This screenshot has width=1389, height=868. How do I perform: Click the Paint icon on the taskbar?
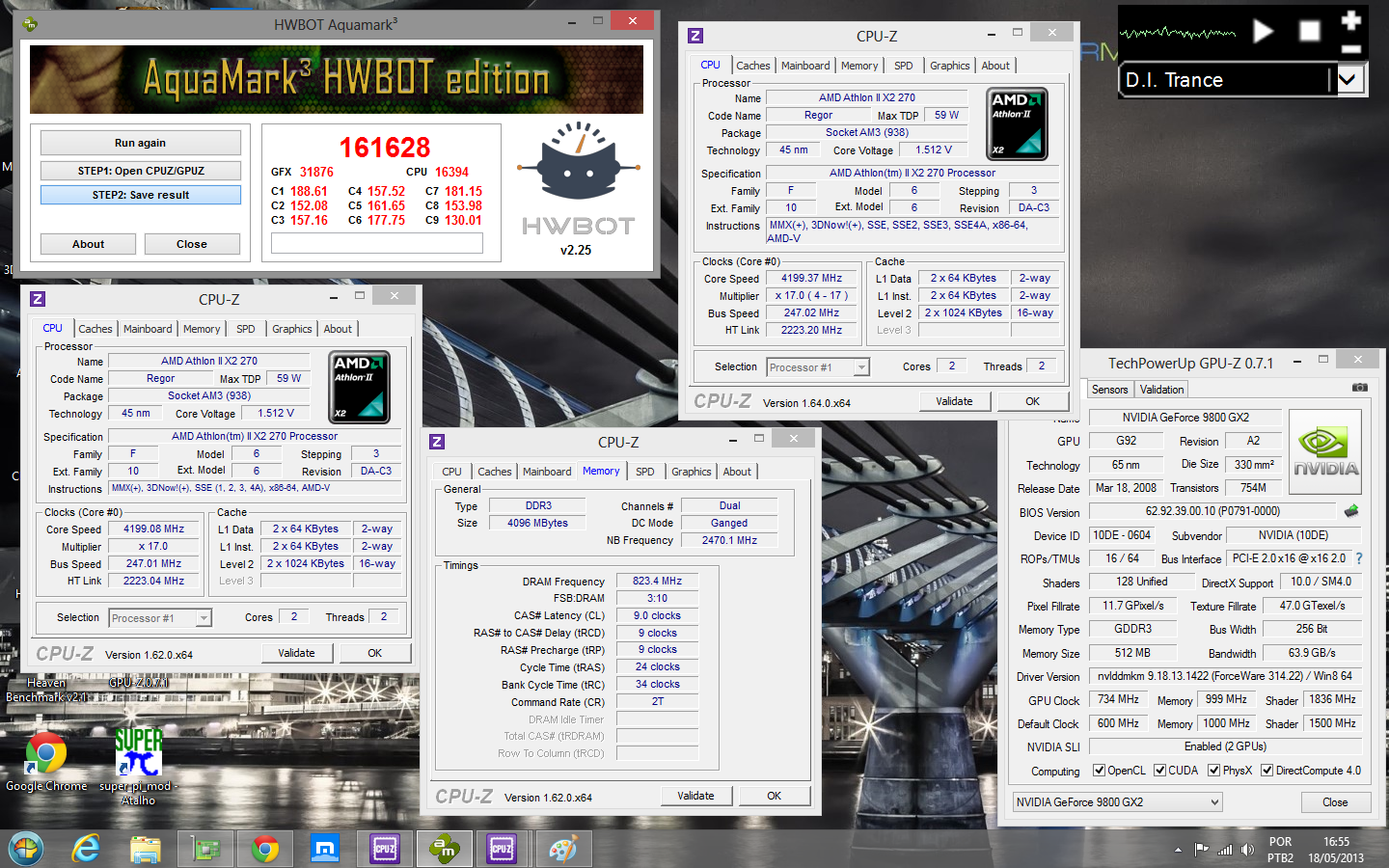click(563, 849)
